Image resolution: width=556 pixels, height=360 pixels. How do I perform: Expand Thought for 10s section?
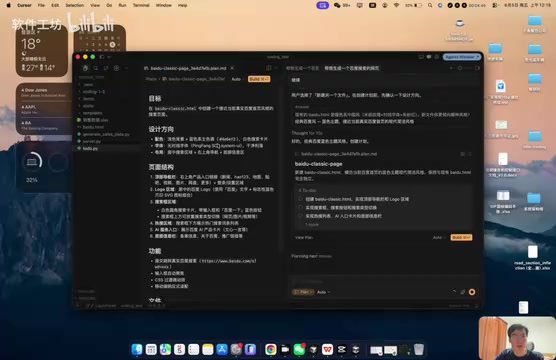pyautogui.click(x=307, y=133)
